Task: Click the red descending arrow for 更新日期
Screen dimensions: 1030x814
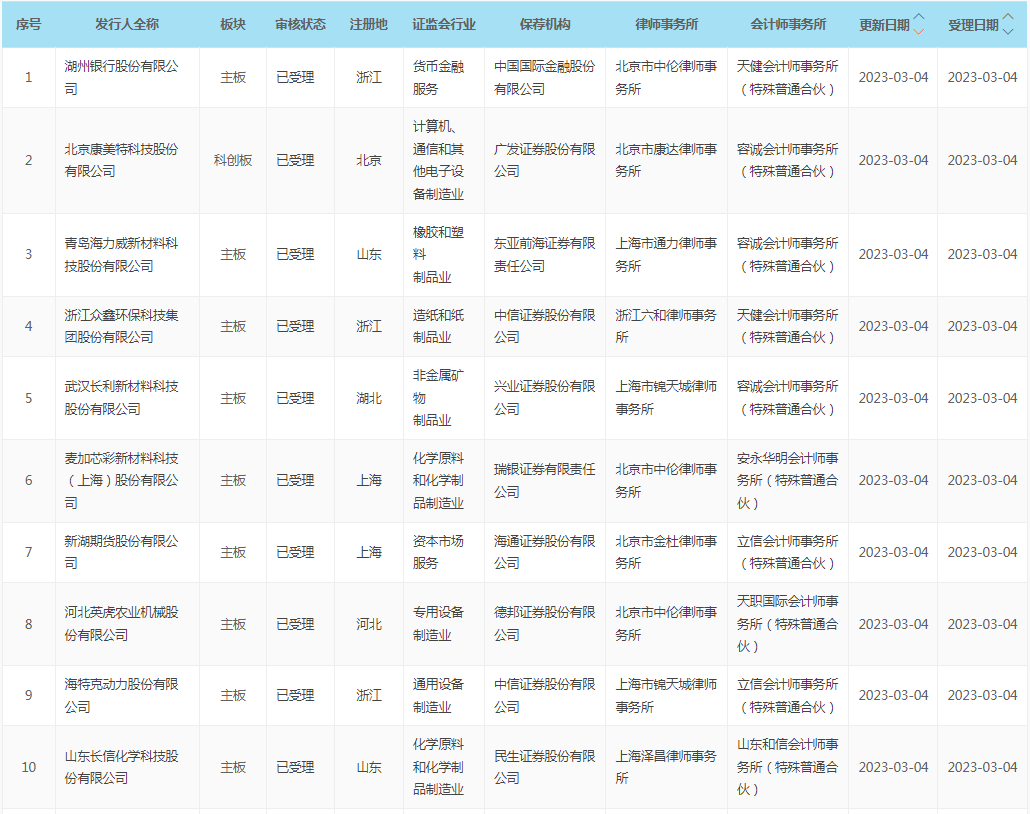Action: pos(919,31)
